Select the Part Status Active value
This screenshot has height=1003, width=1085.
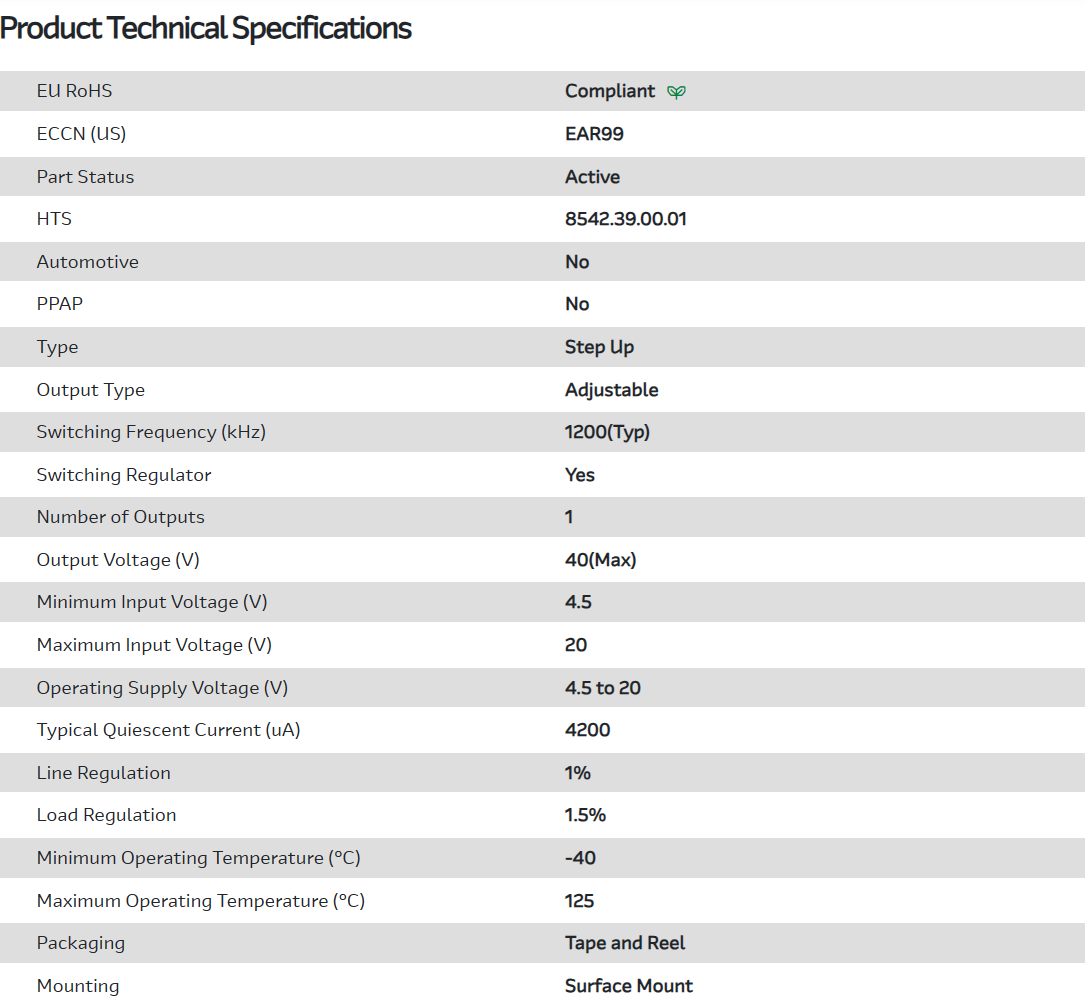[592, 177]
